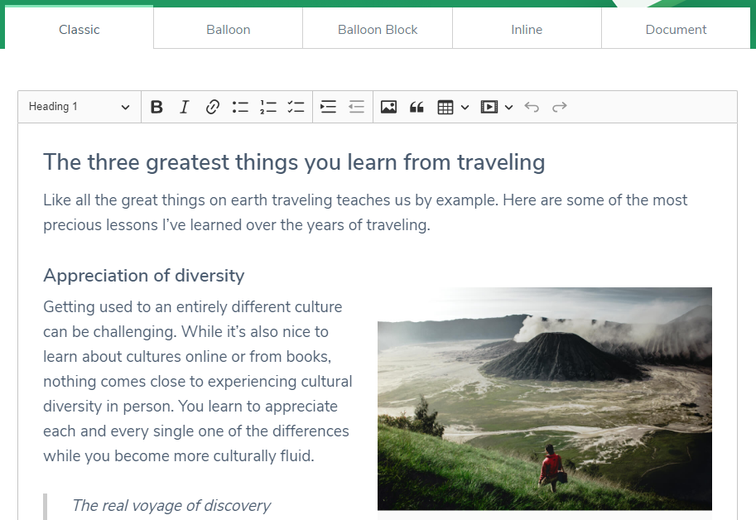Switch to the Balloon tab
756x520 pixels.
[228, 29]
